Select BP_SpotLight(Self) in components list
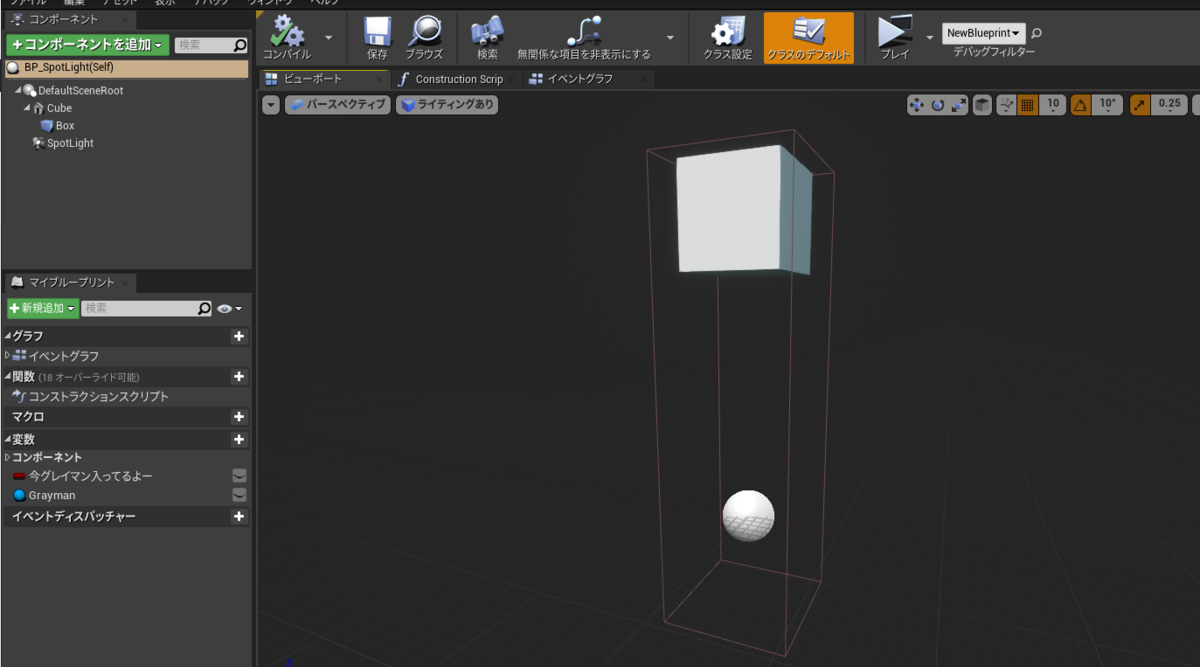Screen dimensions: 1200x667 126,68
